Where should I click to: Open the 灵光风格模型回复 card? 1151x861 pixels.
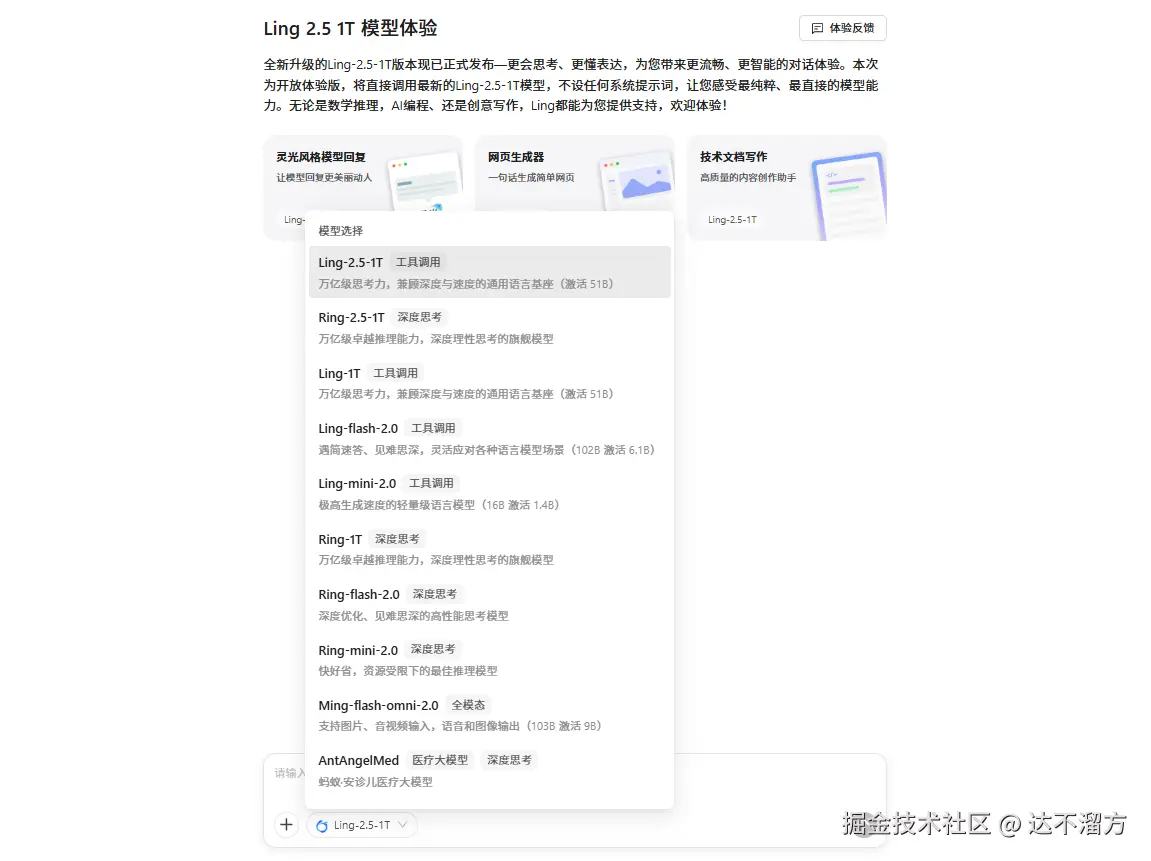363,174
